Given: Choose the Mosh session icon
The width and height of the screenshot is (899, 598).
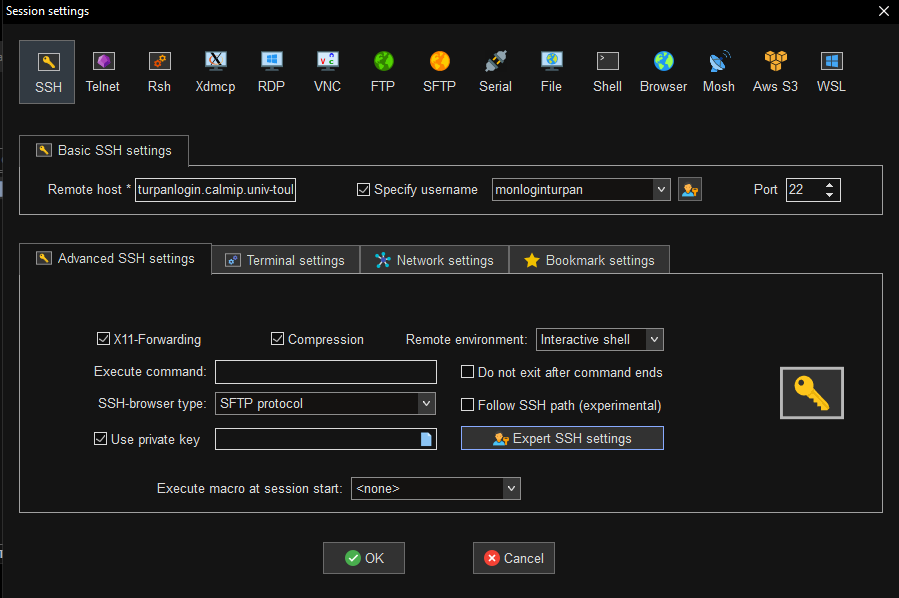Looking at the screenshot, I should (719, 70).
